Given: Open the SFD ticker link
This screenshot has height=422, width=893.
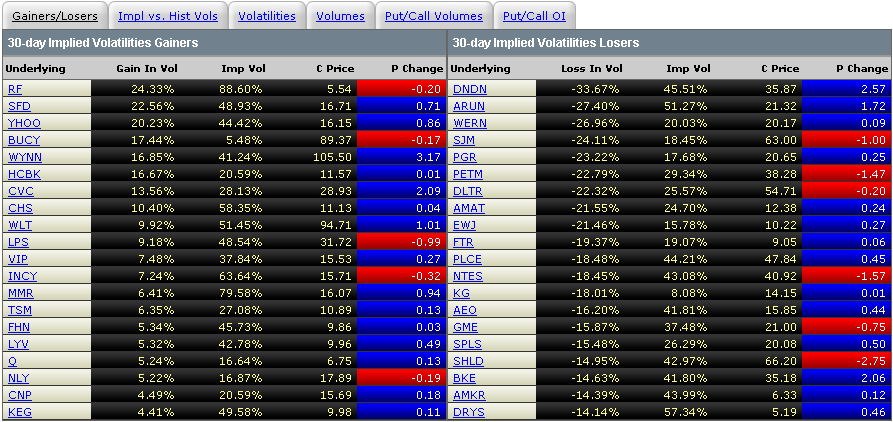Looking at the screenshot, I should [19, 106].
